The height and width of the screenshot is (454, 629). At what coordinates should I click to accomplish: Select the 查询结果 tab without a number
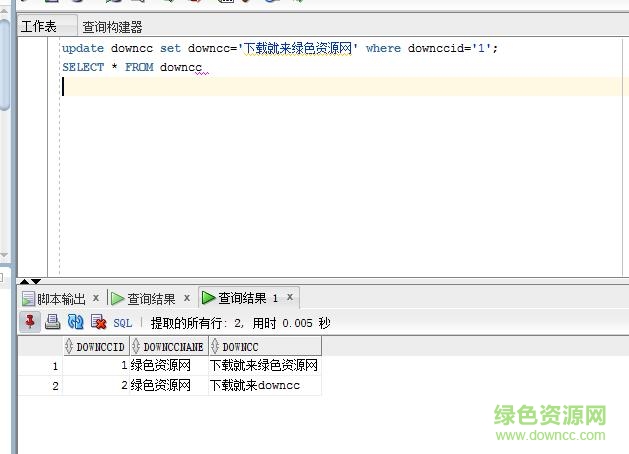click(x=151, y=299)
